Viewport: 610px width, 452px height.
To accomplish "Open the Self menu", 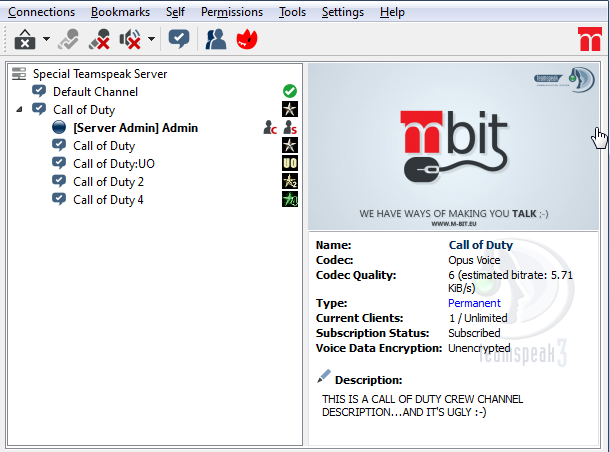I will (x=175, y=12).
